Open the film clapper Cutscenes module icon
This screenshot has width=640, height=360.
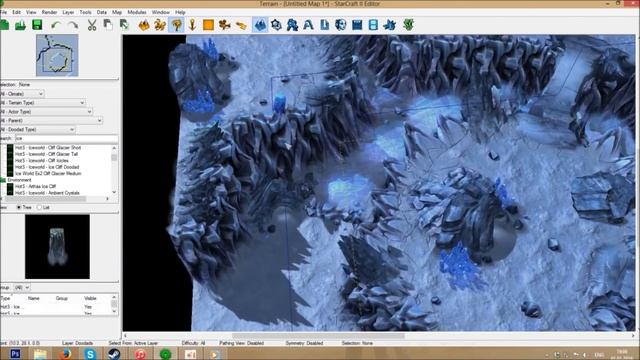point(357,25)
